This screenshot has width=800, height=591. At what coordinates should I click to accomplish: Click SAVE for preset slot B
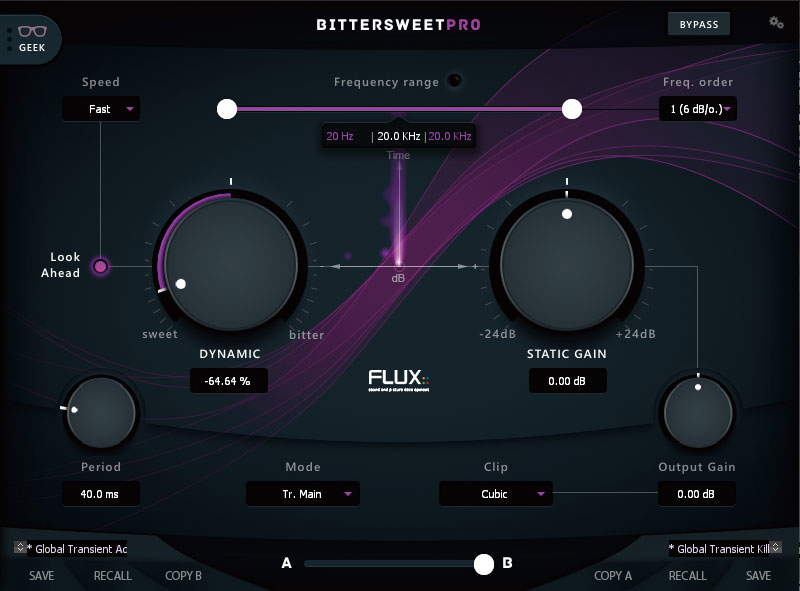758,576
